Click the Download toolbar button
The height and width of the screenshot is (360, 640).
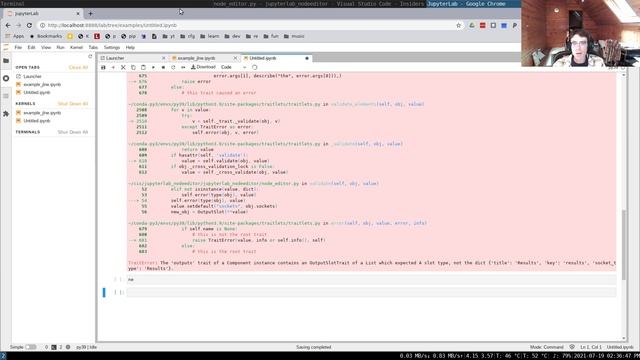pyautogui.click(x=203, y=67)
